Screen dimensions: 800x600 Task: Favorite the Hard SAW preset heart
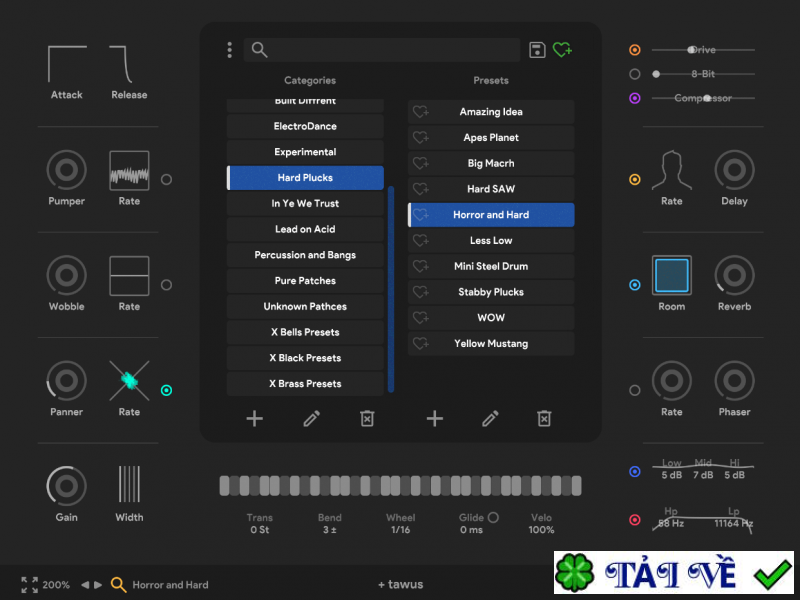421,189
